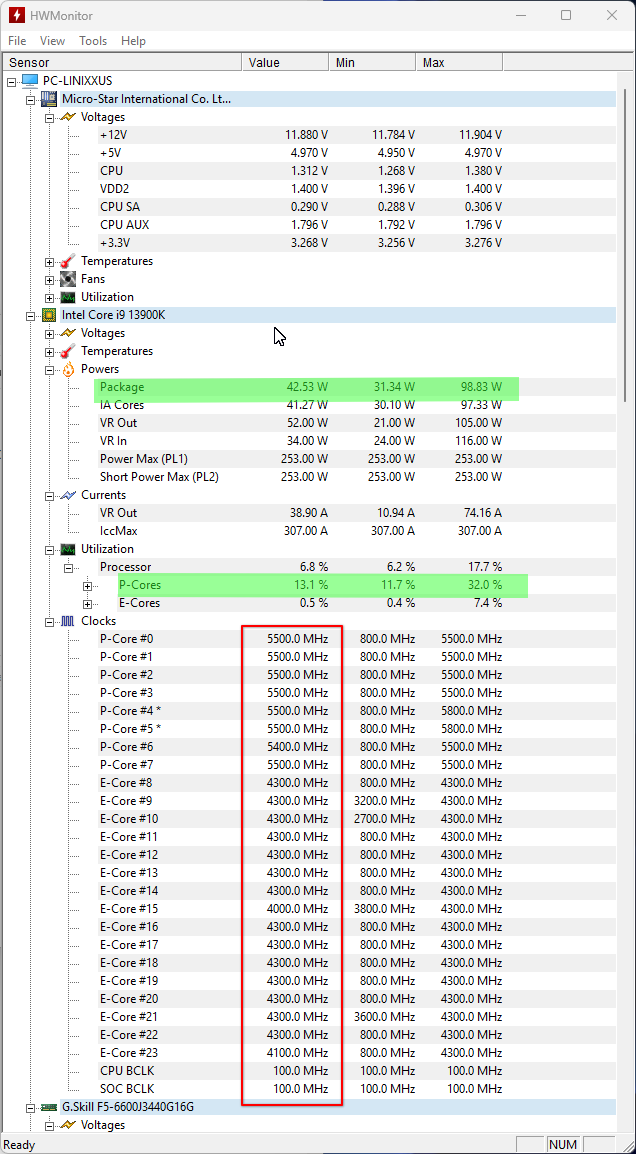Expand the Fans section

49,279
